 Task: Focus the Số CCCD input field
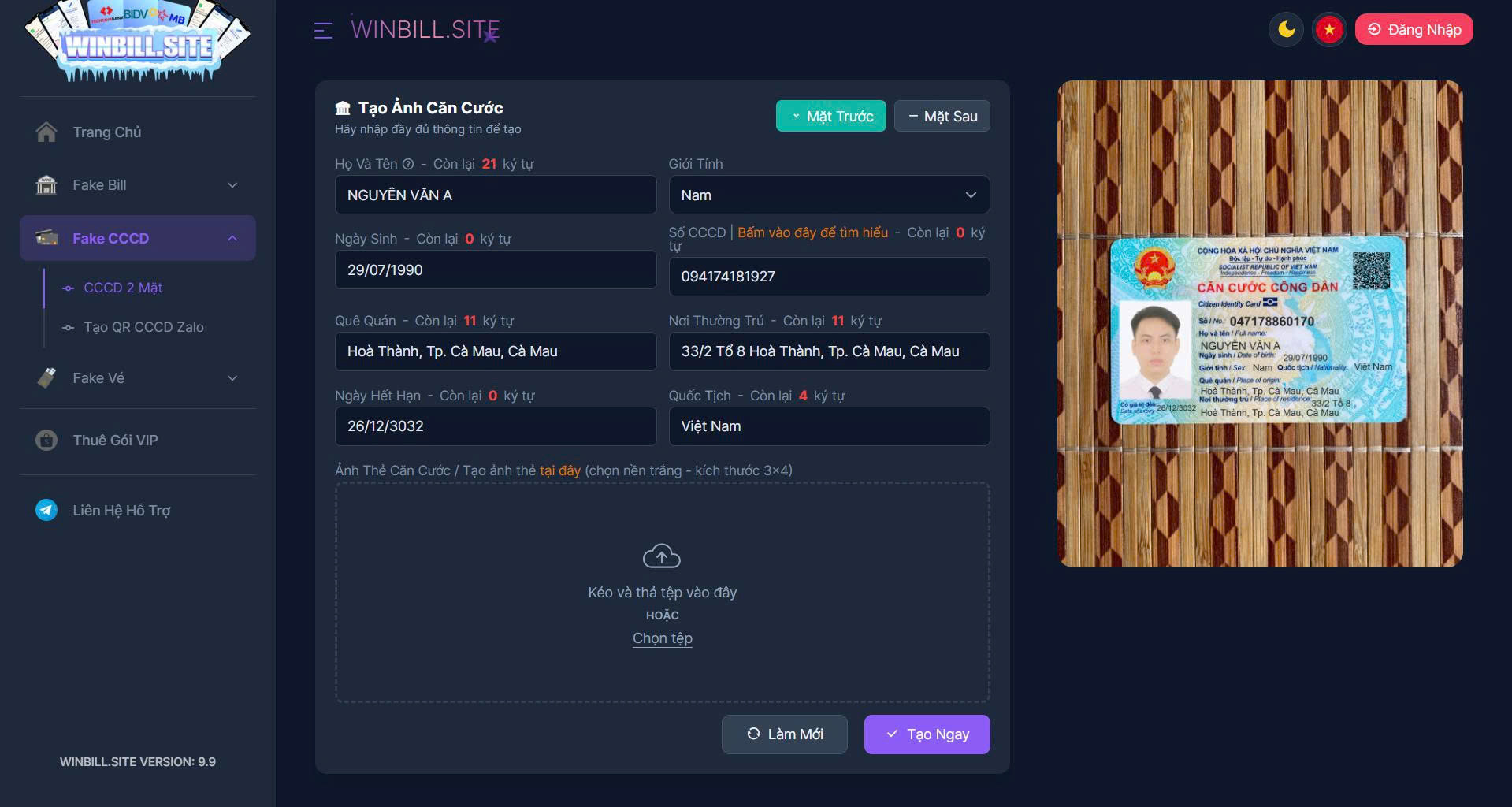click(x=829, y=277)
